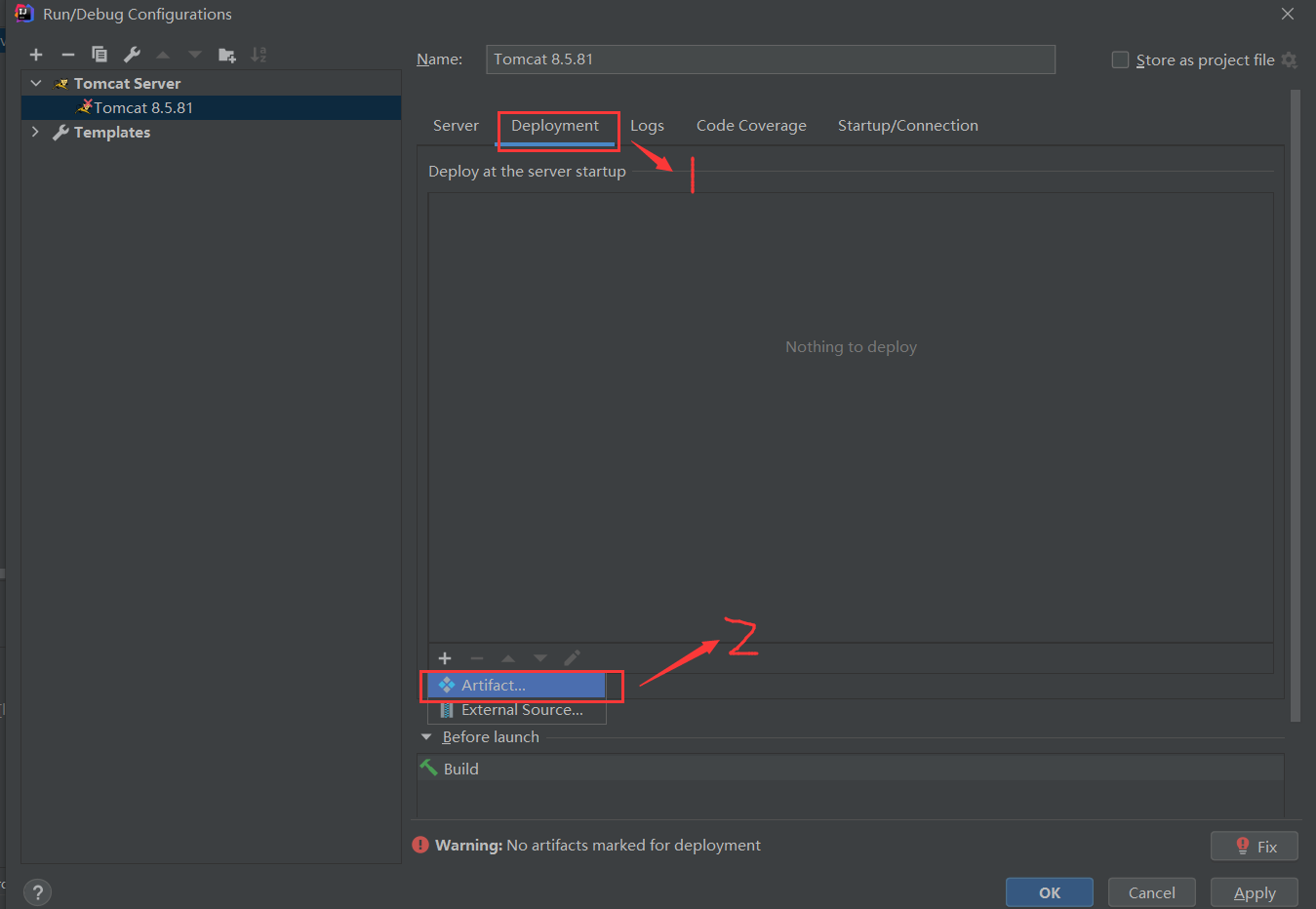
Task: Move deployment item down arrow
Action: (x=540, y=658)
